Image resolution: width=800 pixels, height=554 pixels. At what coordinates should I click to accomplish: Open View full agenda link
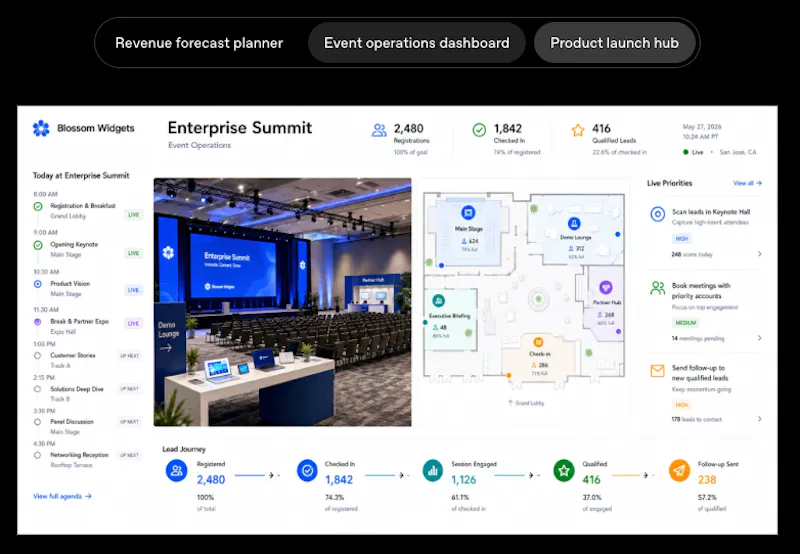tap(62, 496)
